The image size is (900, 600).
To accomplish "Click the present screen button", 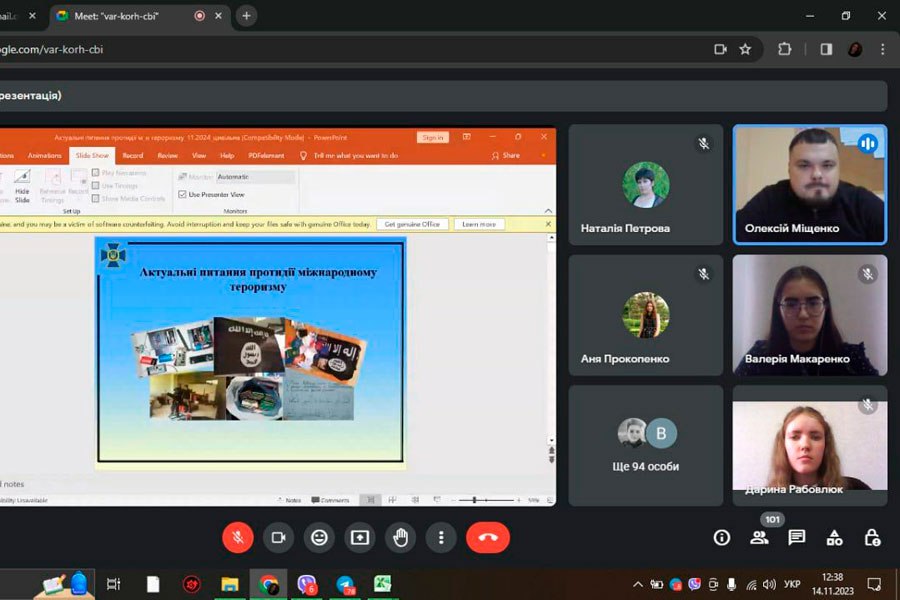I will 360,537.
